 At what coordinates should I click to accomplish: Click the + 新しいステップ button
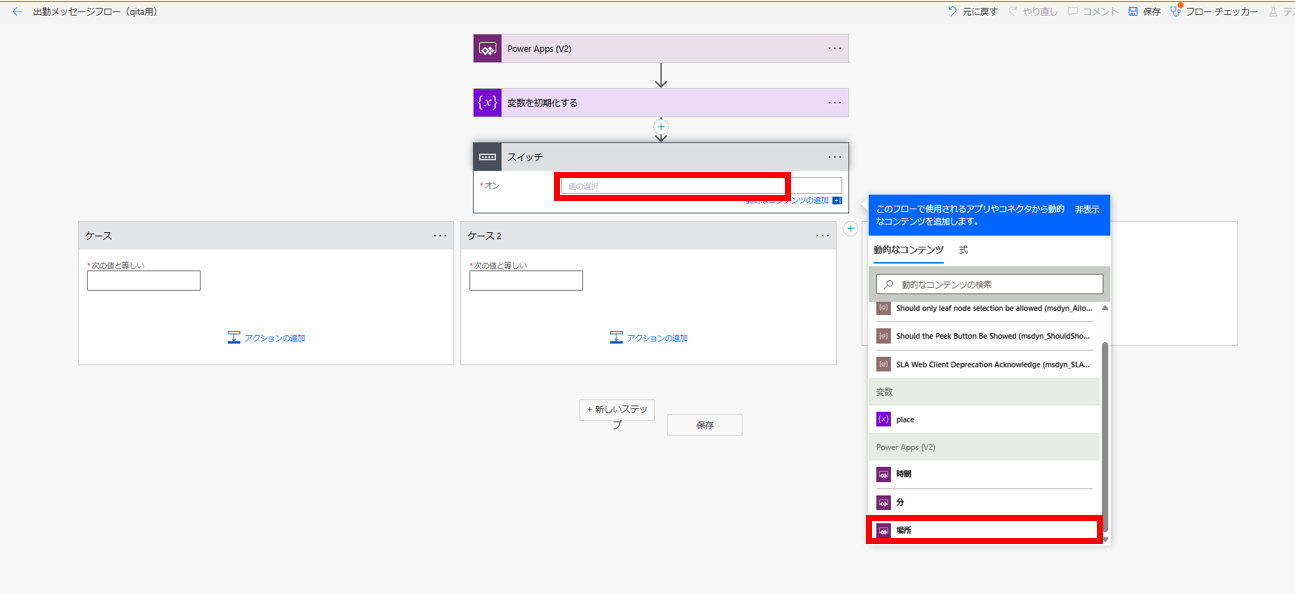[617, 410]
